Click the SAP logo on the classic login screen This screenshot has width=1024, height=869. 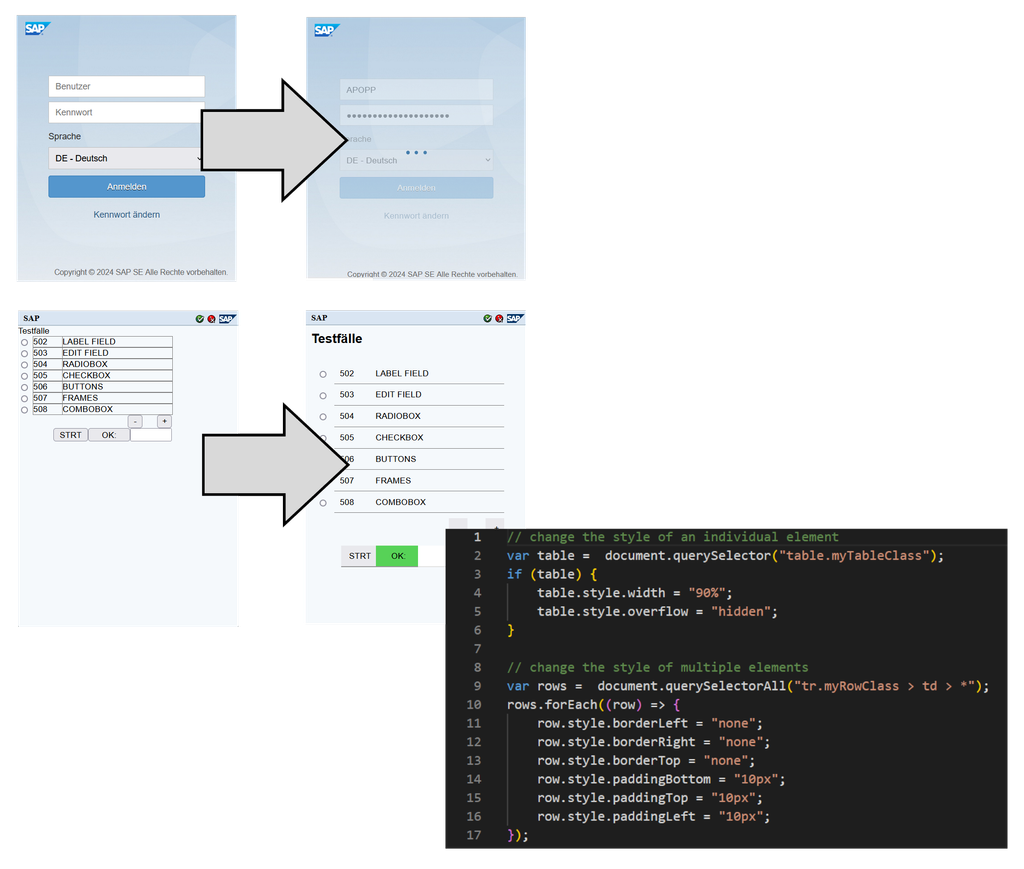[36, 27]
